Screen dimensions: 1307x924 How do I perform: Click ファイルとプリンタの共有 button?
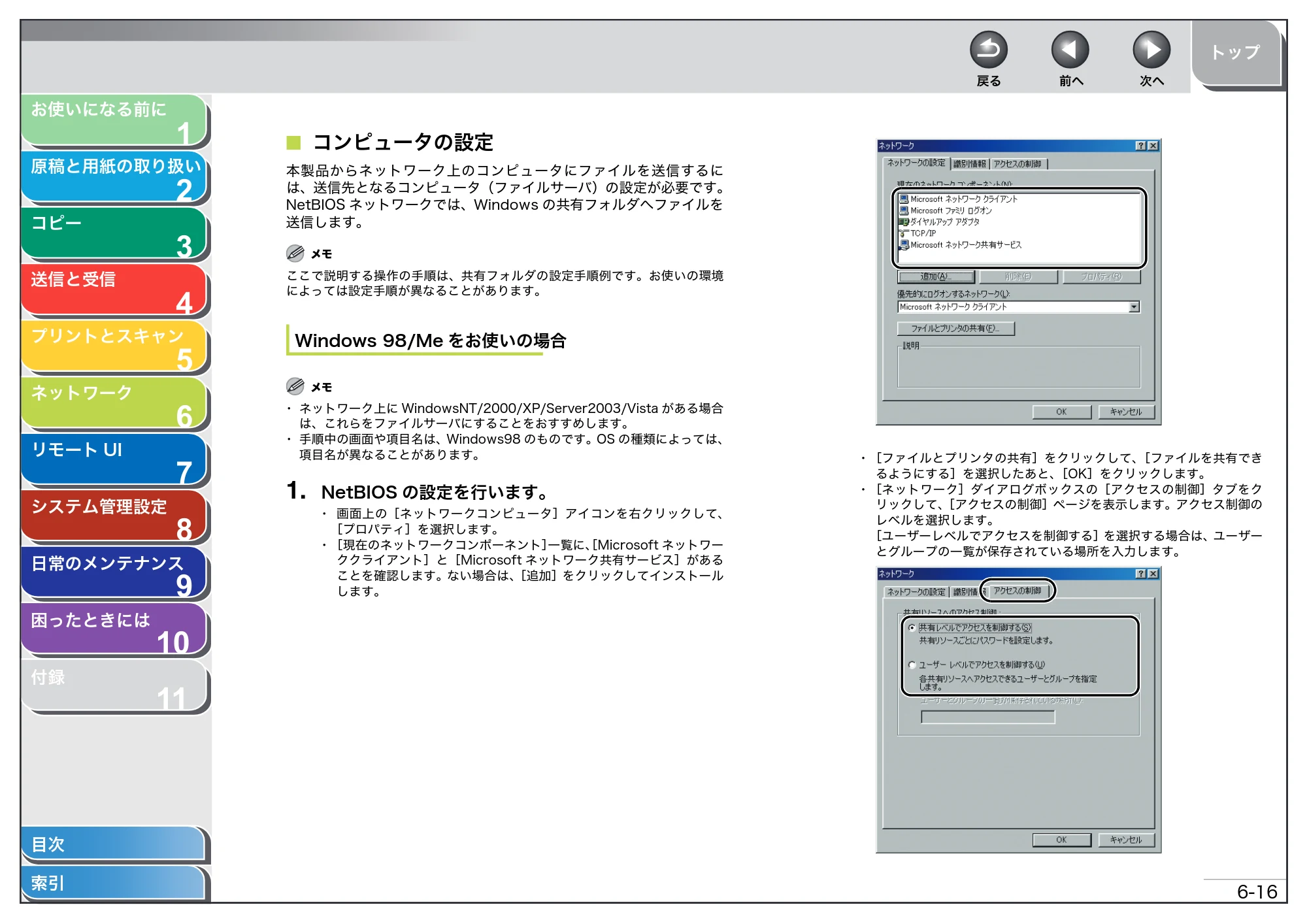(x=955, y=329)
